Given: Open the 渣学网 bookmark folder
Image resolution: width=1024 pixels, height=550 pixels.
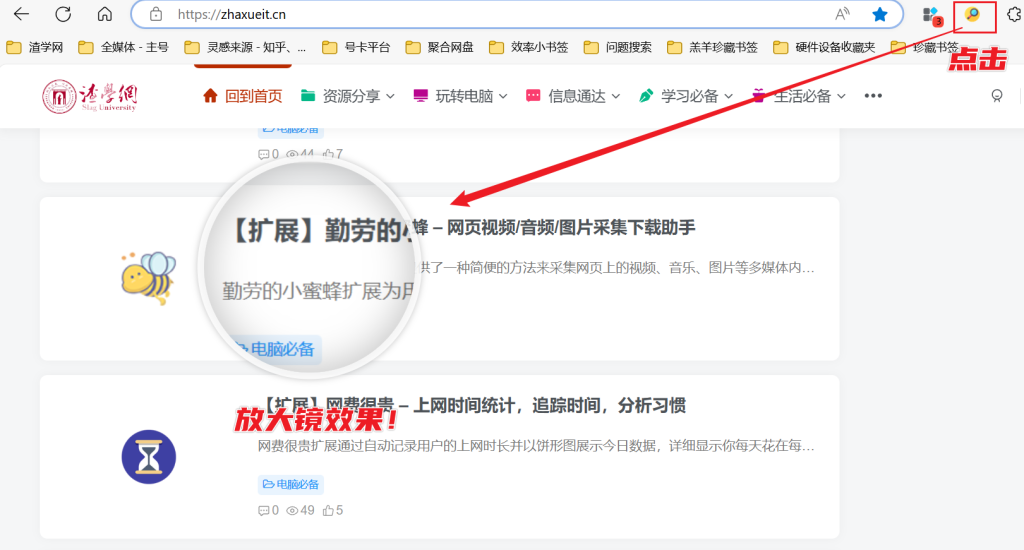Looking at the screenshot, I should 35,47.
